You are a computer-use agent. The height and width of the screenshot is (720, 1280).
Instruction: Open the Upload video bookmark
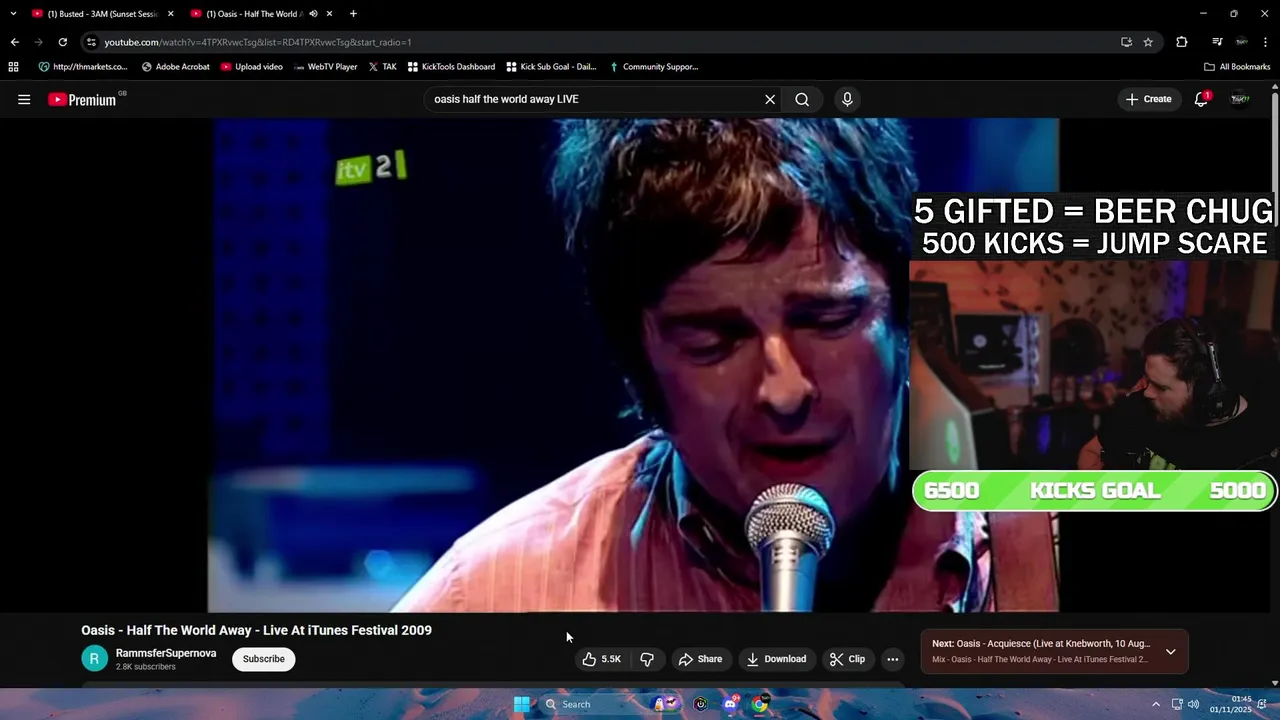pos(252,67)
